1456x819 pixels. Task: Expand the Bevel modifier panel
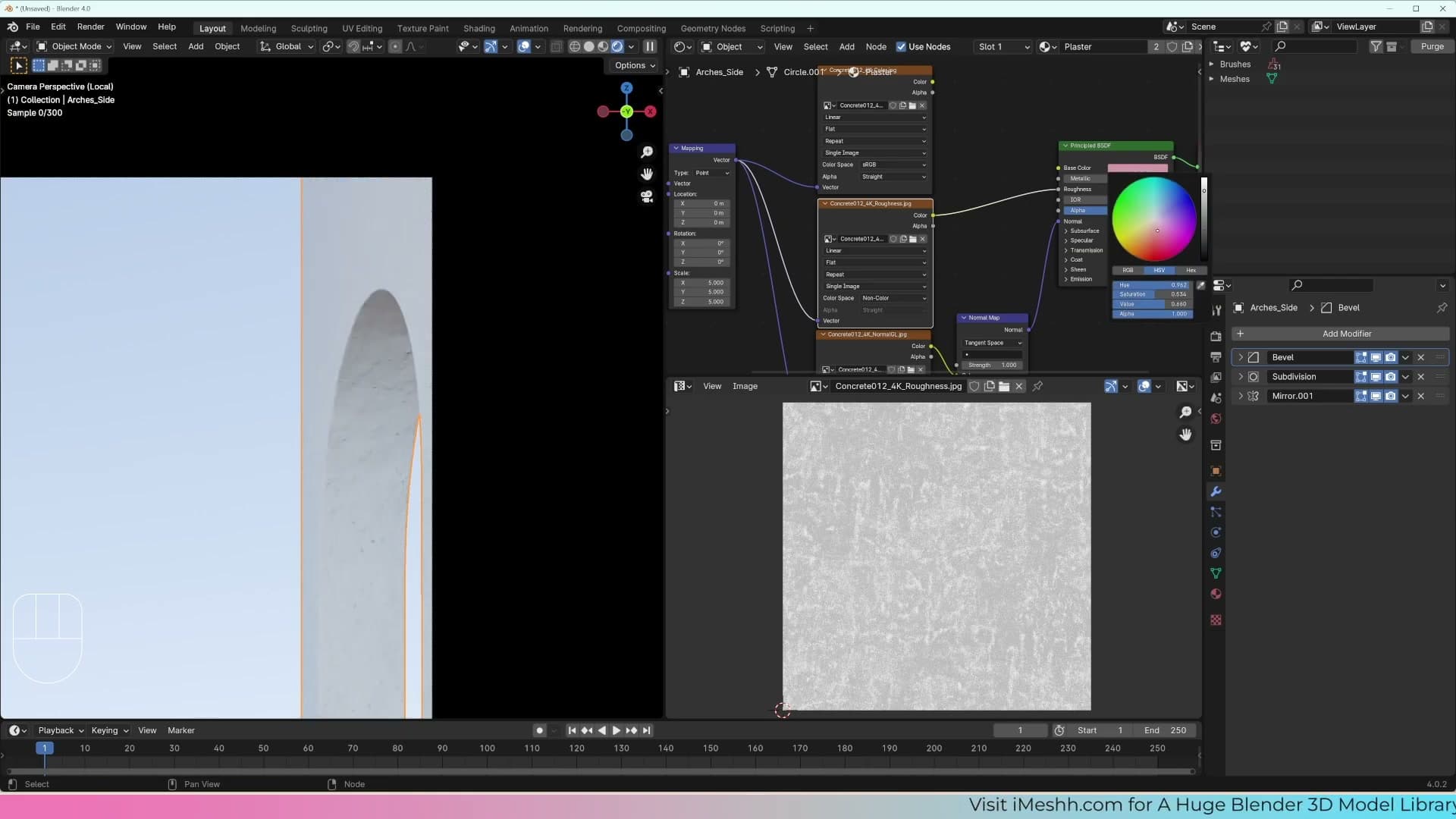(1241, 357)
